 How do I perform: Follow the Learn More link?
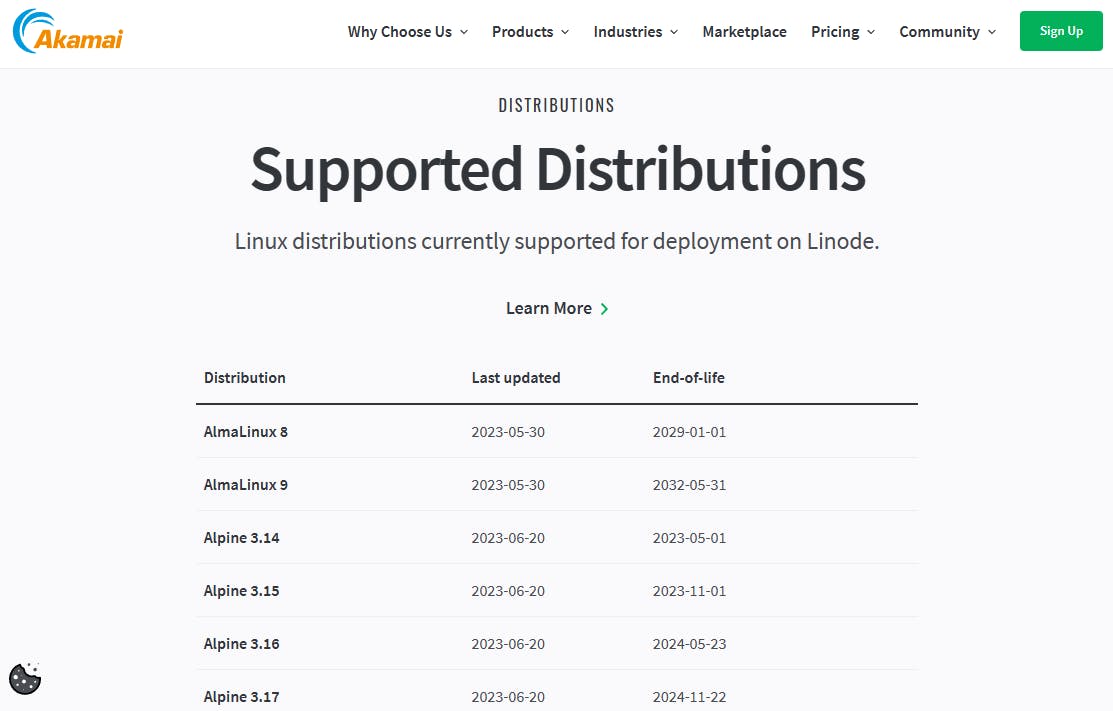click(x=549, y=308)
